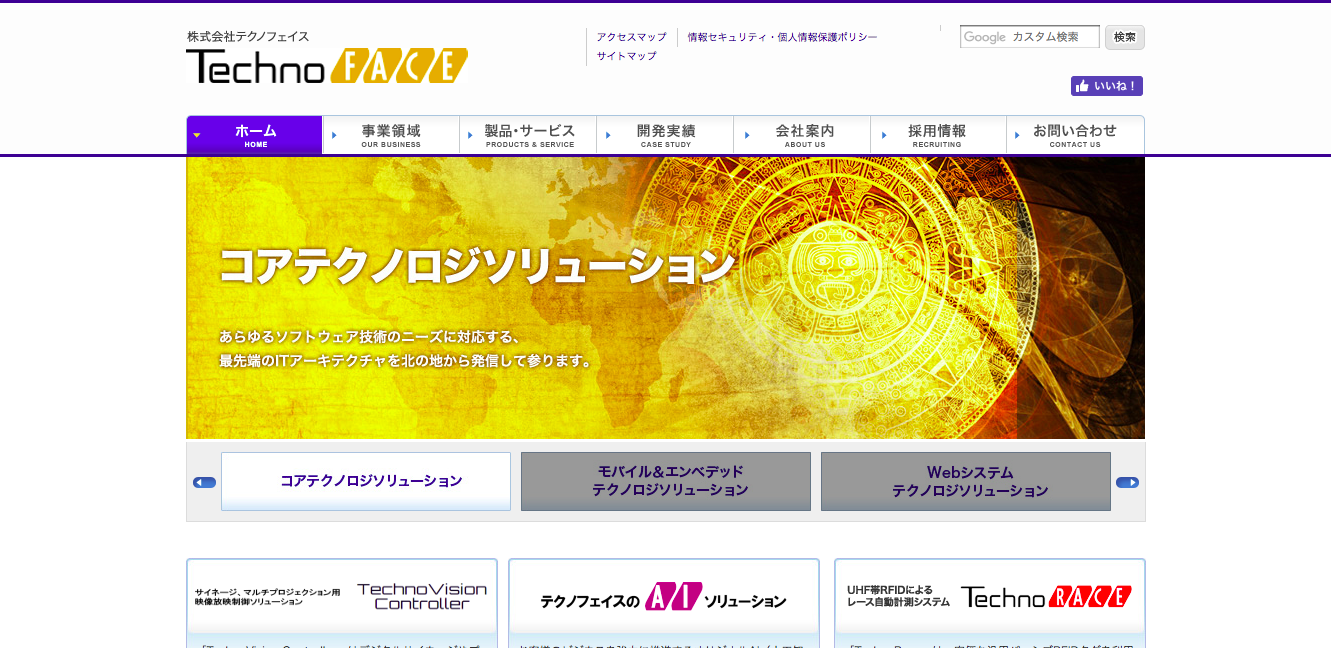Select モバイル&エンベデッド テクノロジソリューション slide tab

click(x=666, y=481)
